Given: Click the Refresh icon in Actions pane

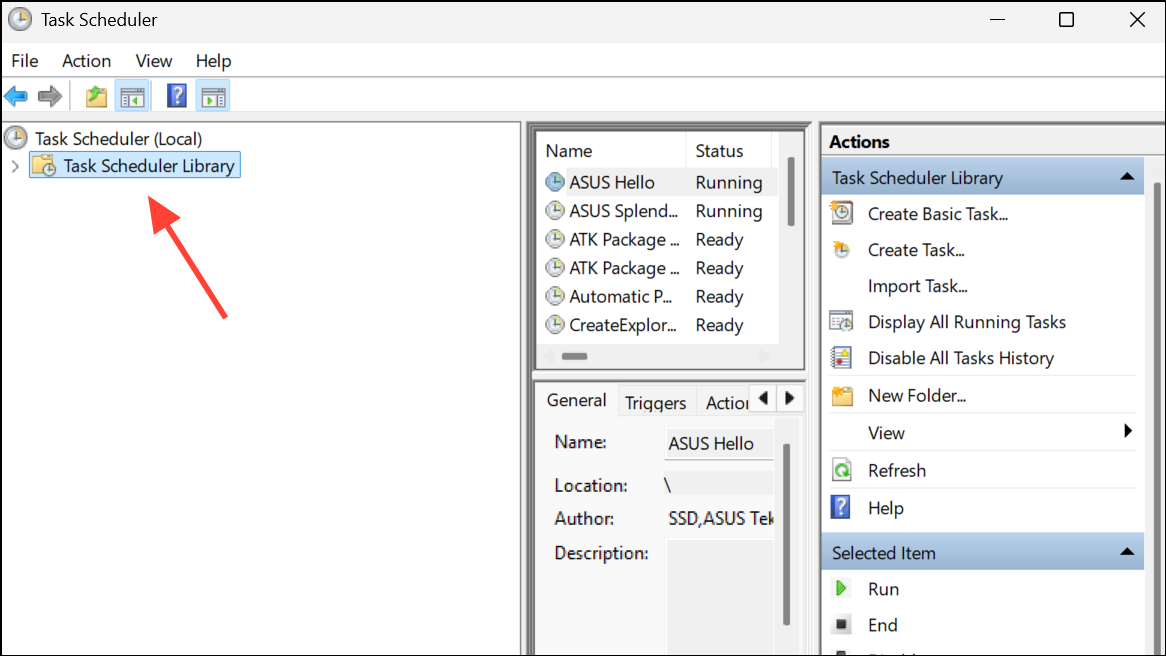Looking at the screenshot, I should (841, 470).
